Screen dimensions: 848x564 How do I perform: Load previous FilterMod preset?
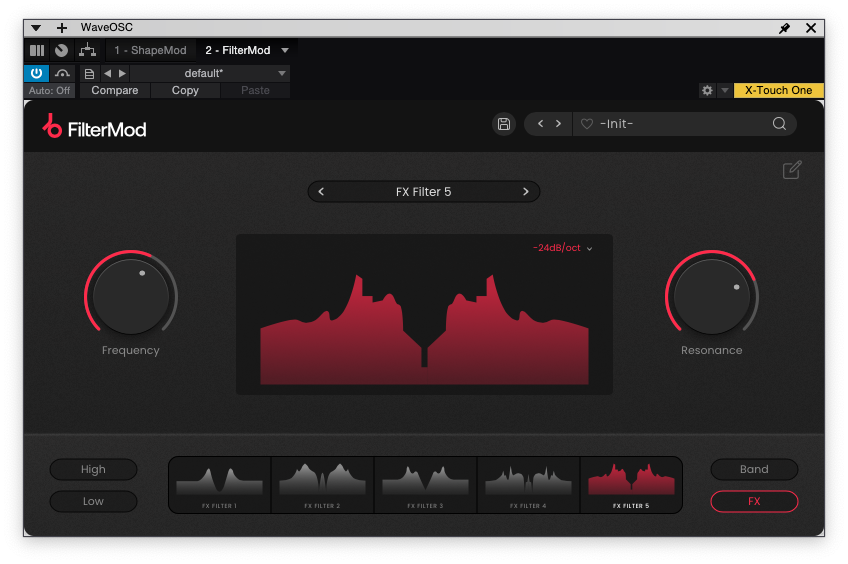(x=540, y=124)
